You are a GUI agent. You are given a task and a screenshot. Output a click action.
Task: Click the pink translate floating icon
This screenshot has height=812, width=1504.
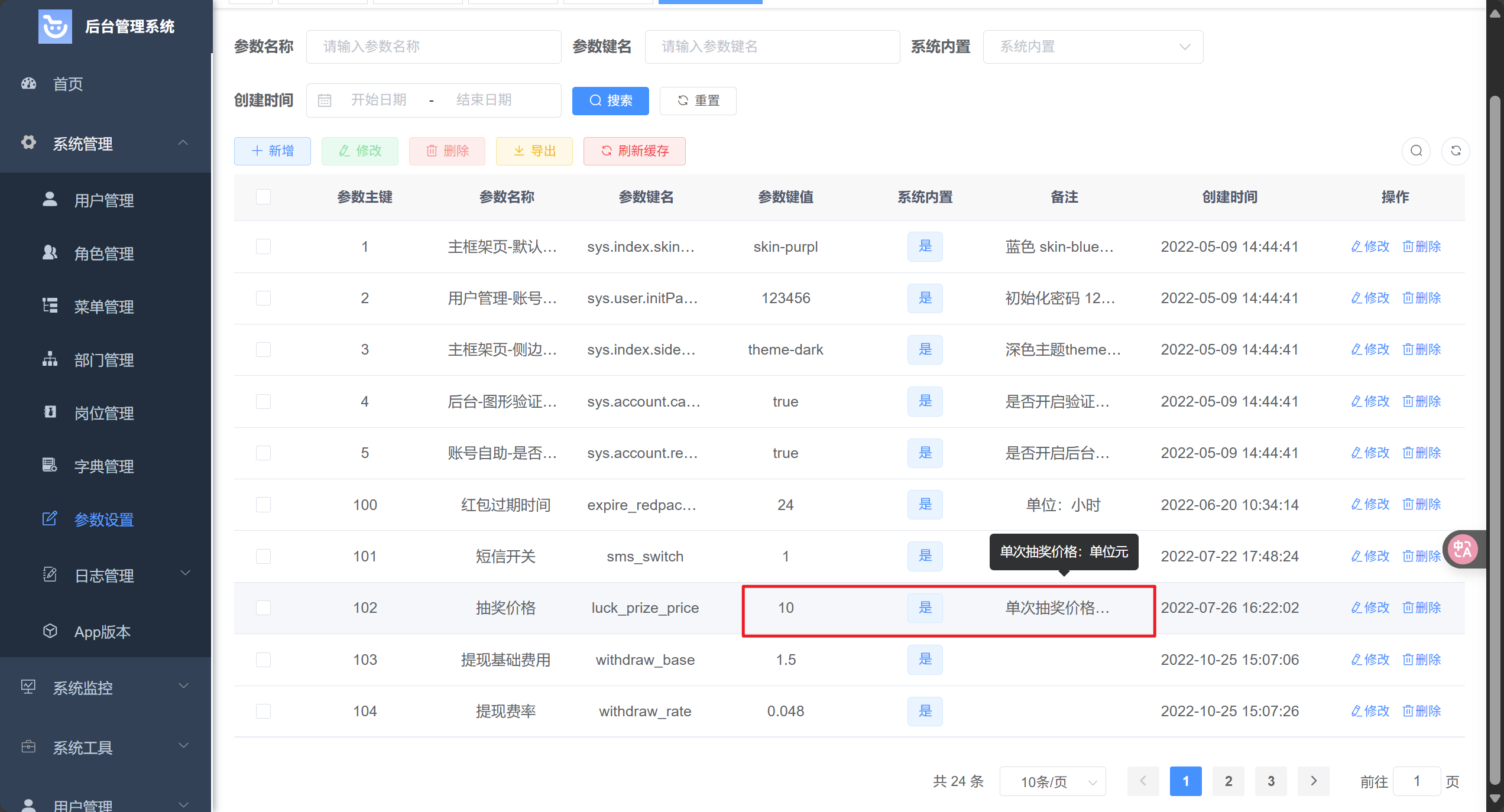pyautogui.click(x=1463, y=550)
